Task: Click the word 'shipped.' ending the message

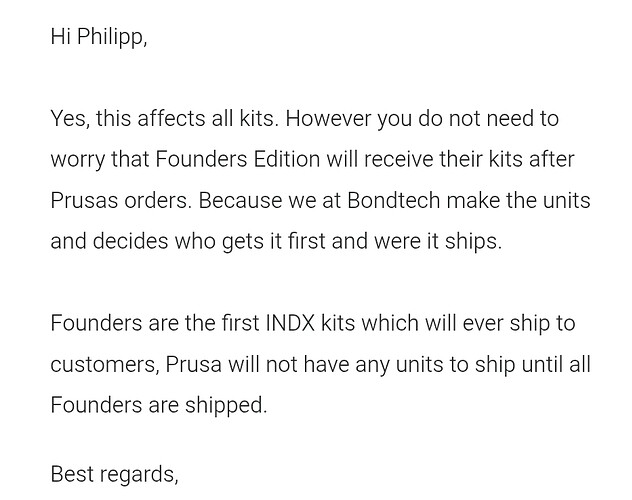Action: pyautogui.click(x=226, y=406)
